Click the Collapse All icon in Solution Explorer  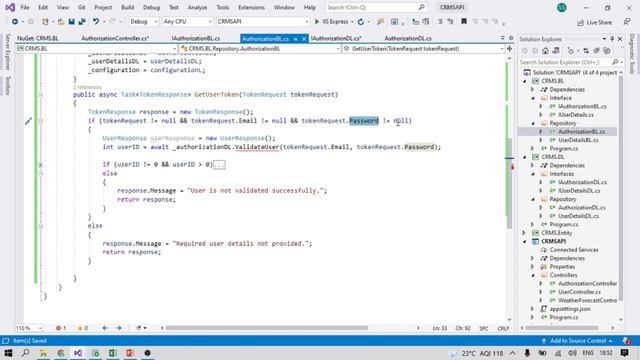pos(596,51)
